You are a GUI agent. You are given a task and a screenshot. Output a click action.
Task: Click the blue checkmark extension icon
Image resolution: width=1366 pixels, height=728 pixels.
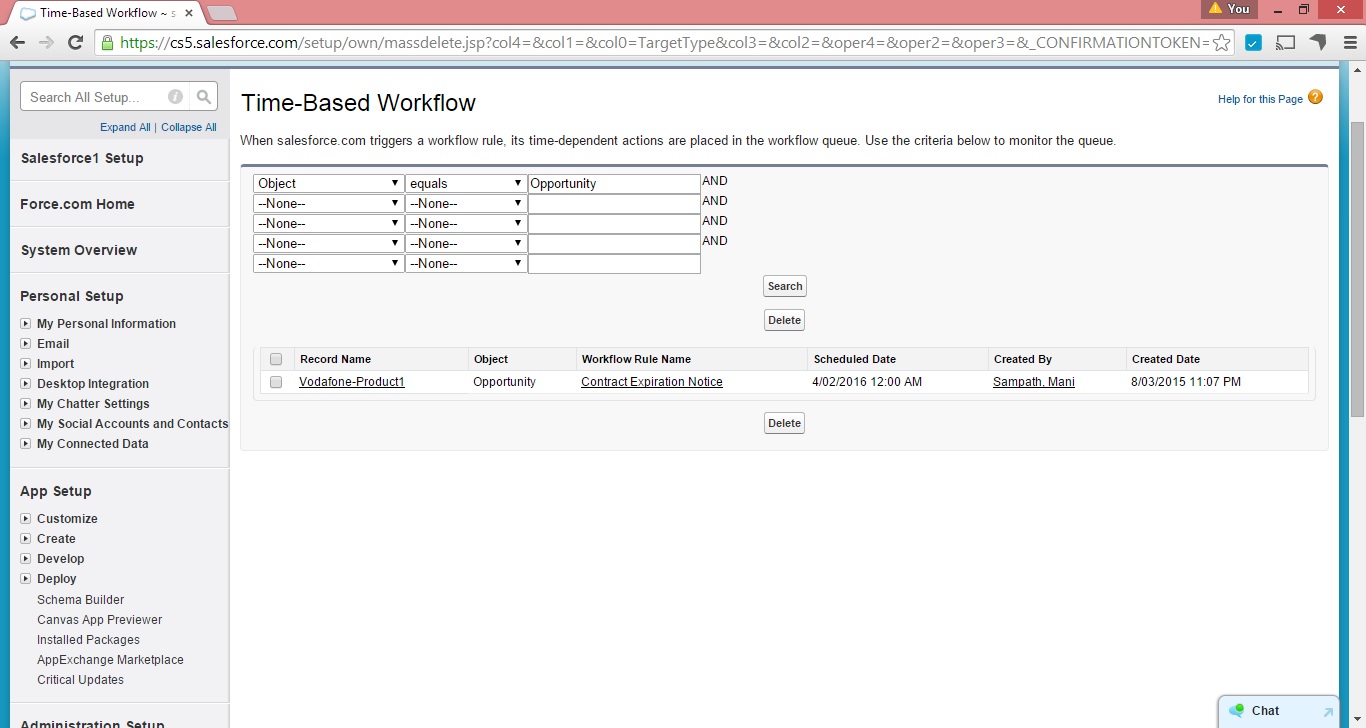click(x=1253, y=43)
